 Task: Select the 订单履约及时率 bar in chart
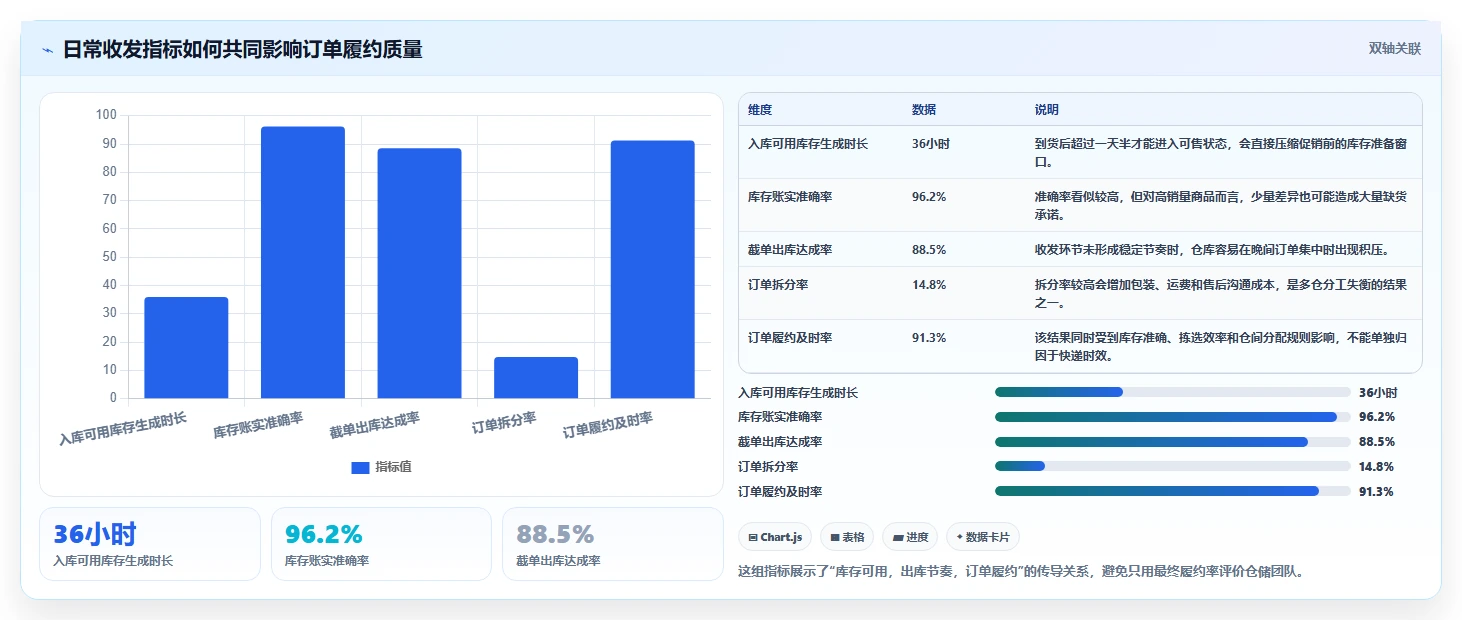(652, 269)
